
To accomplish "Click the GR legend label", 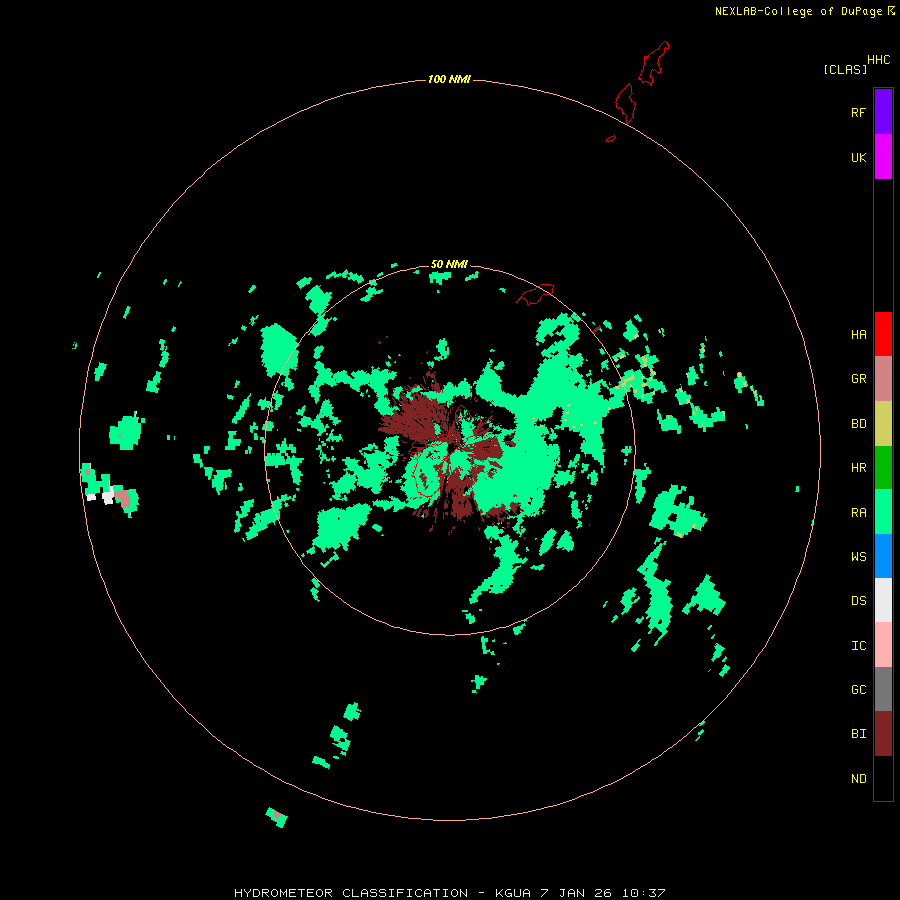I will [858, 379].
